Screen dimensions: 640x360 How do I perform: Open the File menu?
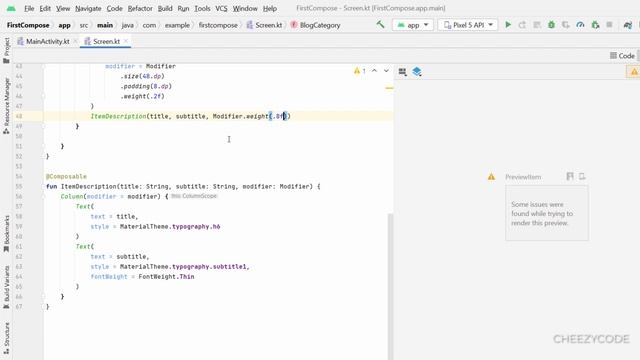tap(29, 8)
